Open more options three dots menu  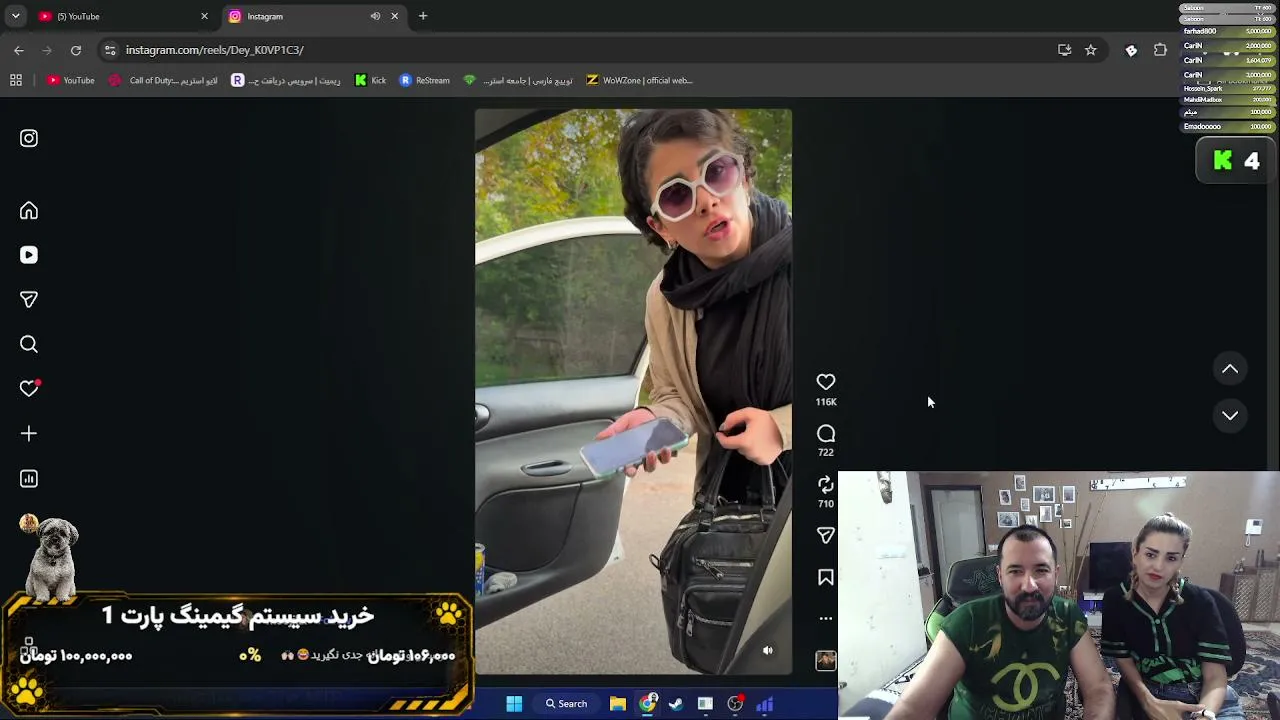[826, 618]
